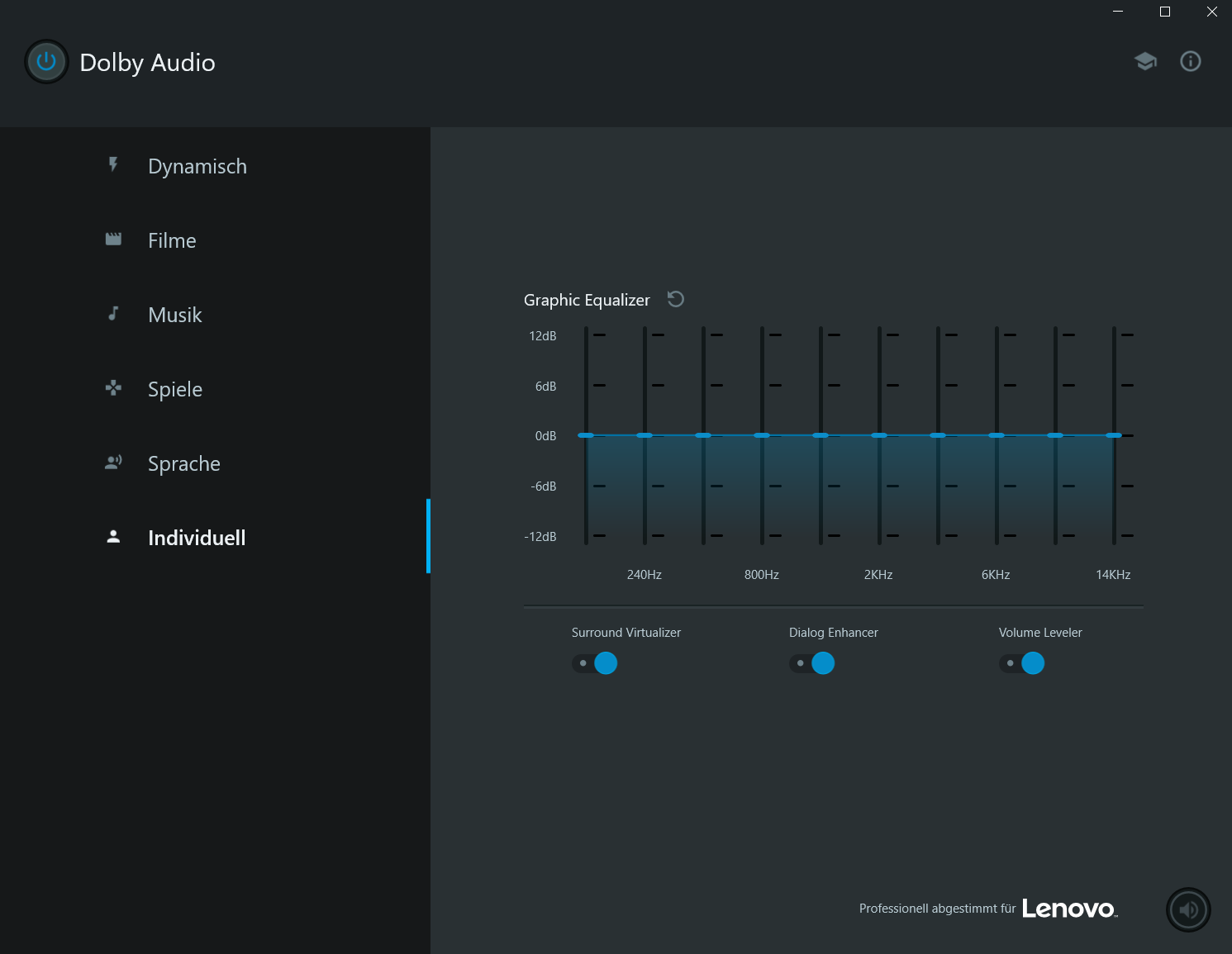Click the clapperboard icon beside Filme

(113, 240)
